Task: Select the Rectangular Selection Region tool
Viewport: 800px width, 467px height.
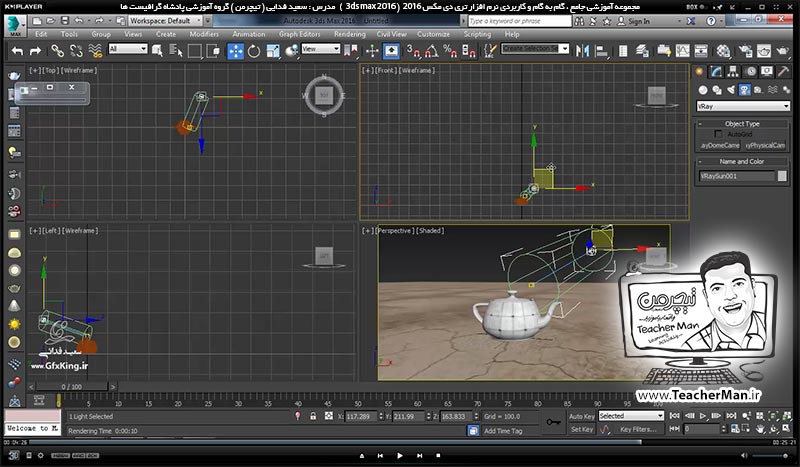Action: [x=194, y=51]
